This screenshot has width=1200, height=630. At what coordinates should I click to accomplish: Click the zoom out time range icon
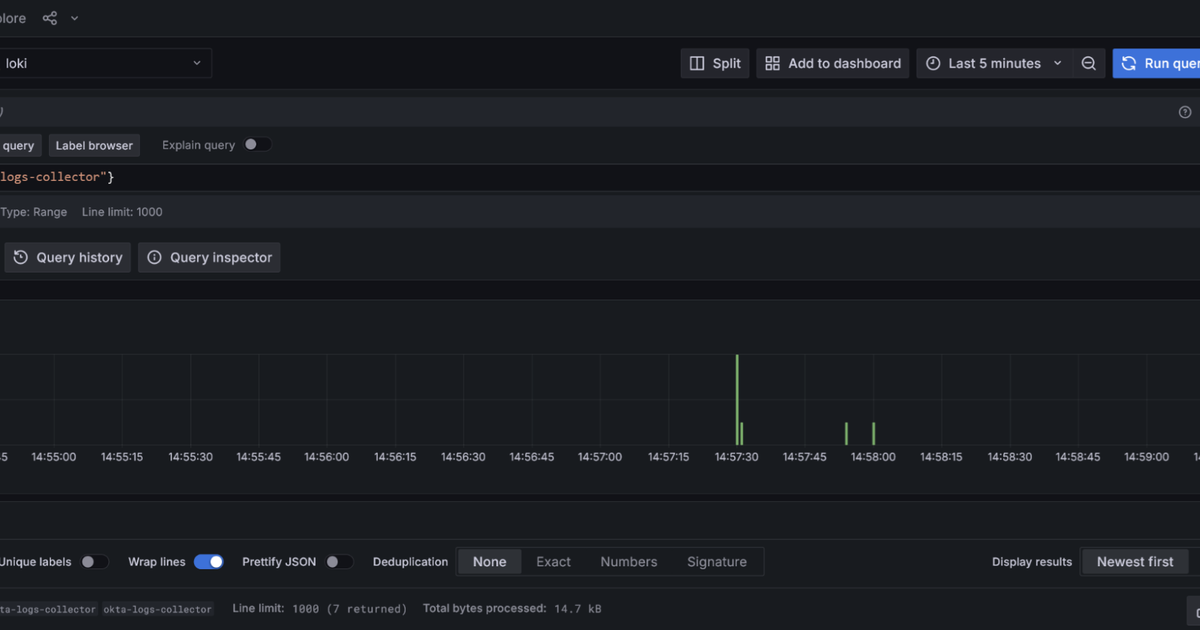pyautogui.click(x=1089, y=63)
